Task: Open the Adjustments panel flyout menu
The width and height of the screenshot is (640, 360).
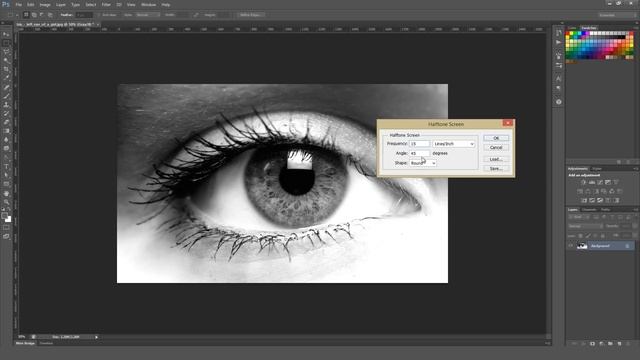Action: (x=636, y=169)
